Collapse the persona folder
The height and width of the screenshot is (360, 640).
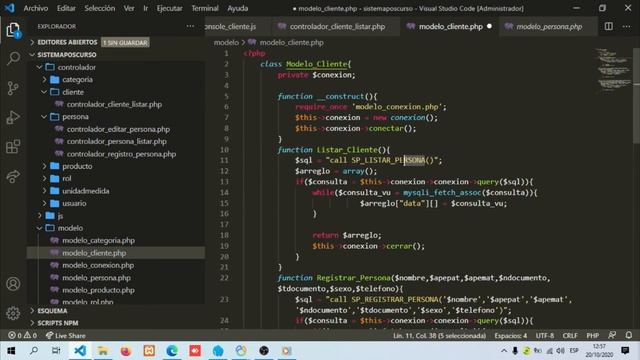tap(75, 117)
